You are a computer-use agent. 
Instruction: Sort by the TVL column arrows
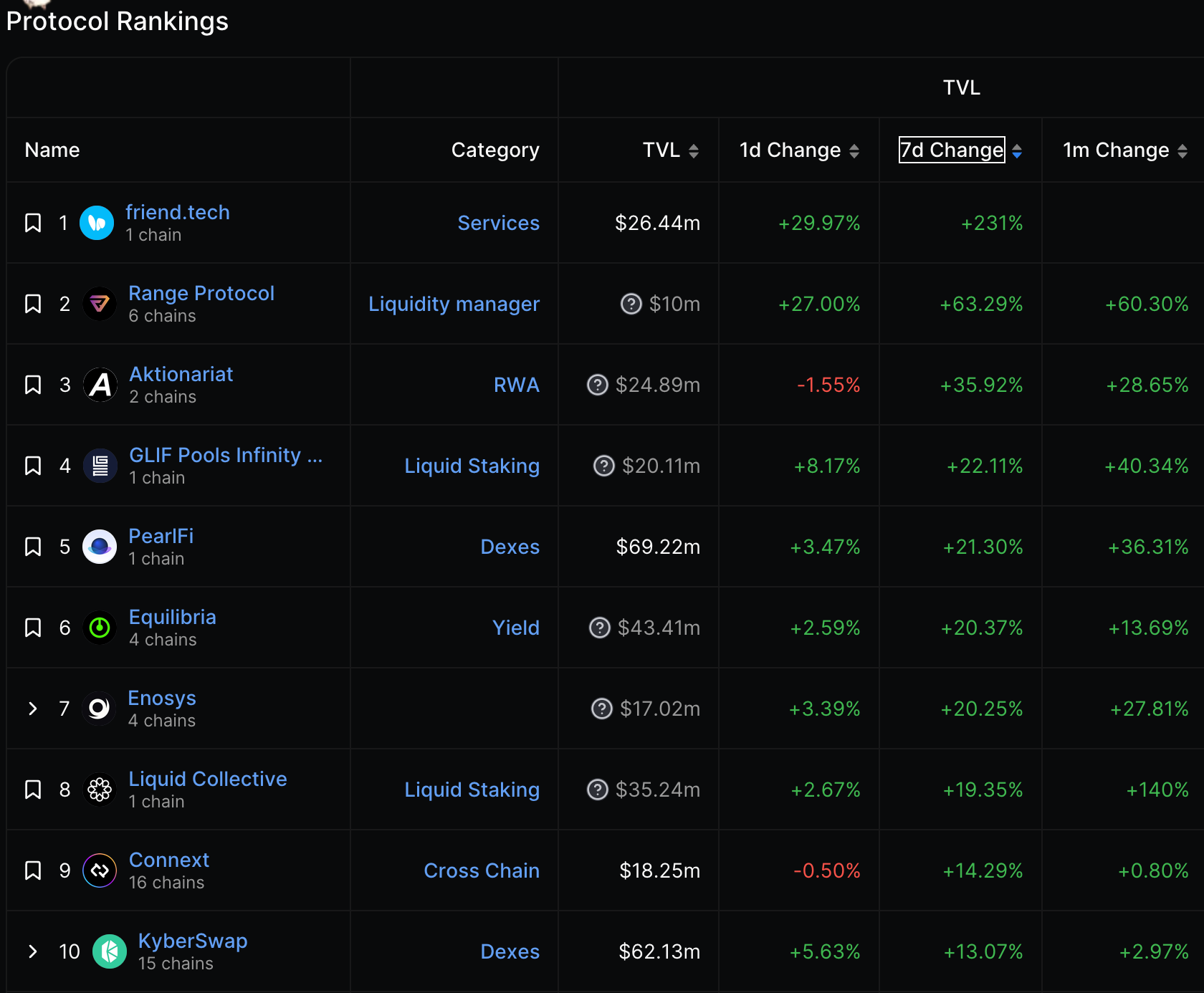click(x=694, y=150)
